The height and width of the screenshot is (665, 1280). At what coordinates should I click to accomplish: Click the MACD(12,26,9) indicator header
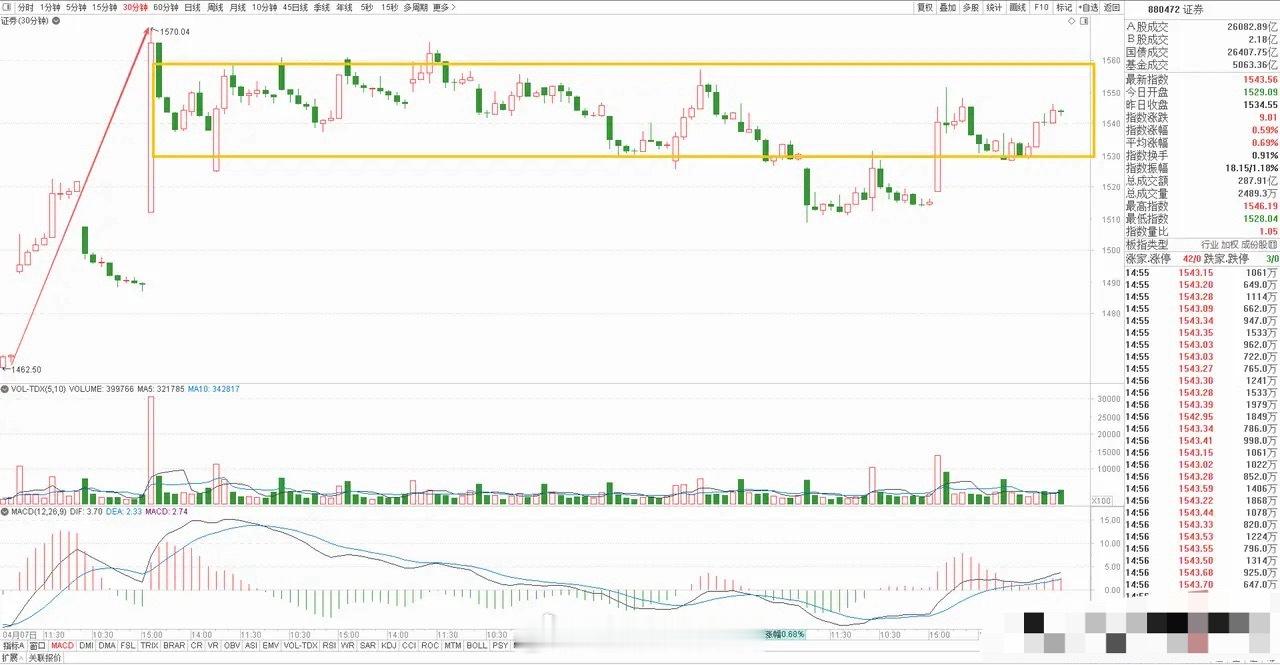coord(37,512)
